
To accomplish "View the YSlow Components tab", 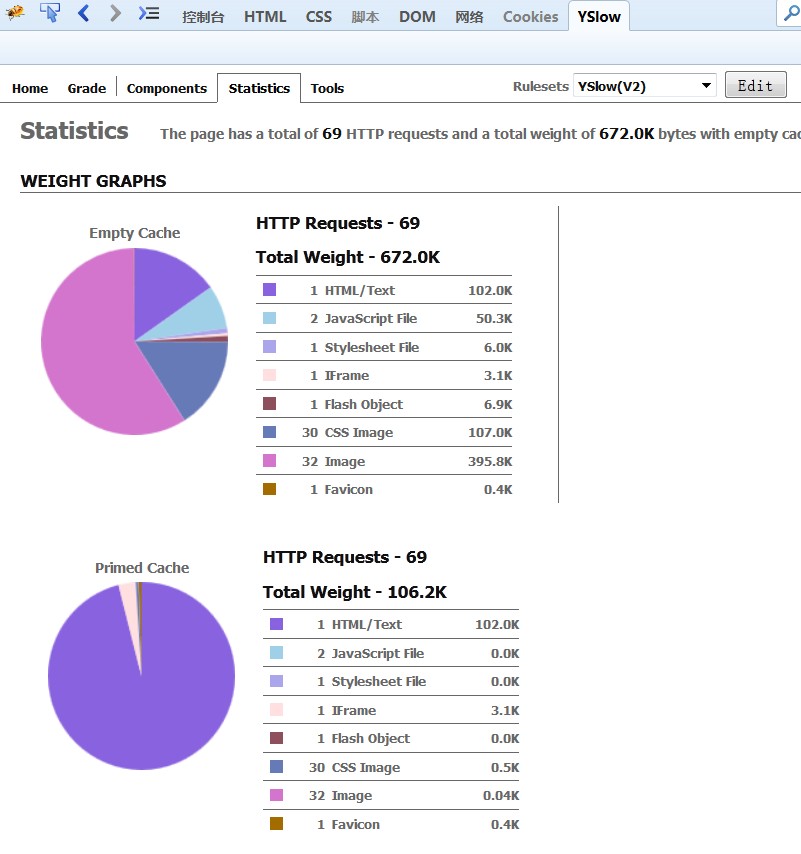I will pos(167,89).
